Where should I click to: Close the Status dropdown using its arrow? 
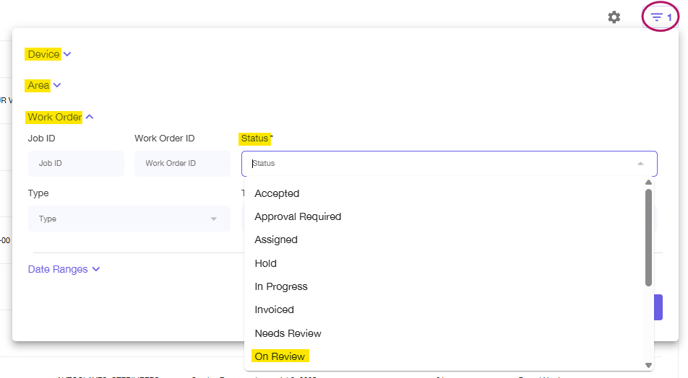click(x=641, y=163)
